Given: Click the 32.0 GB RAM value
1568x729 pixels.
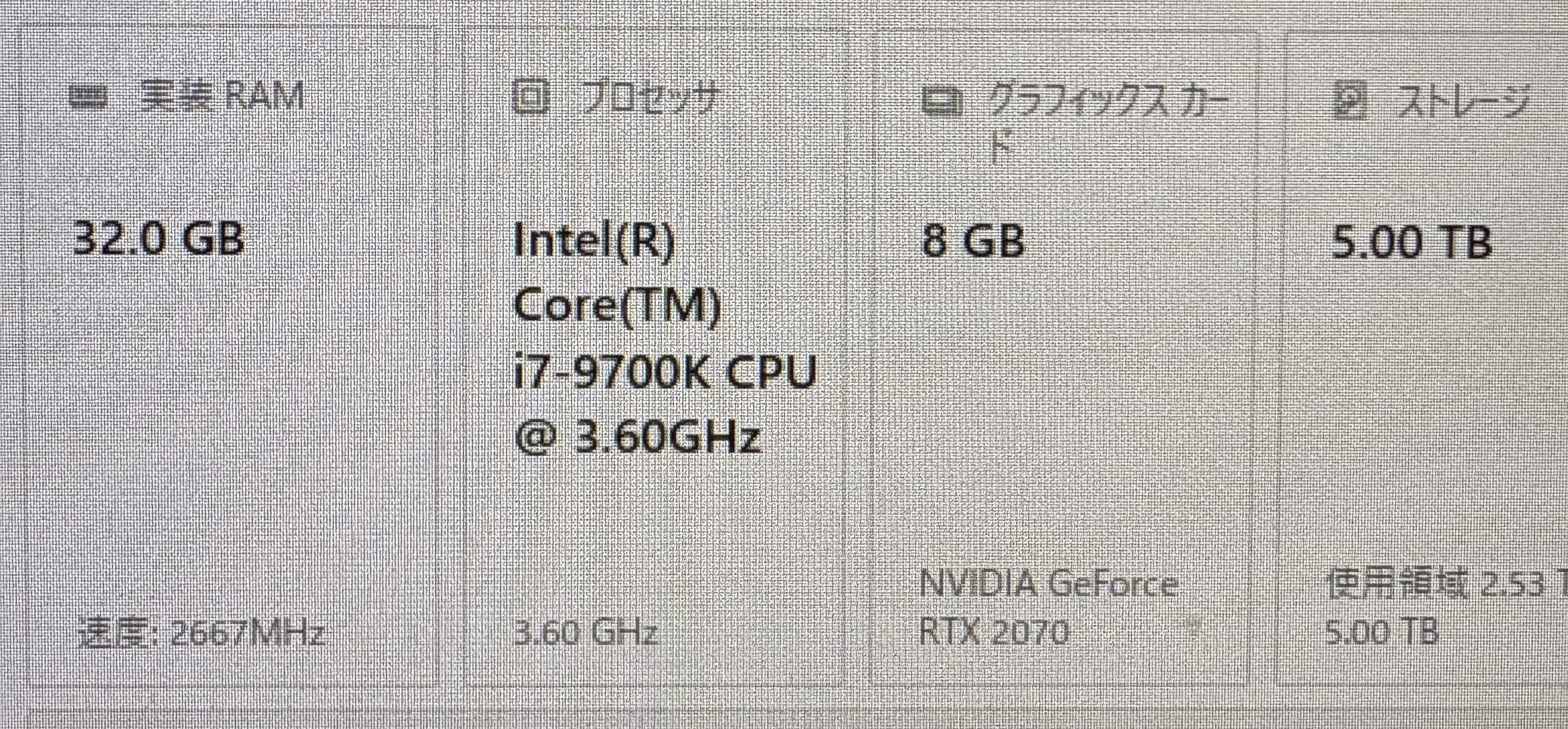Looking at the screenshot, I should [158, 238].
